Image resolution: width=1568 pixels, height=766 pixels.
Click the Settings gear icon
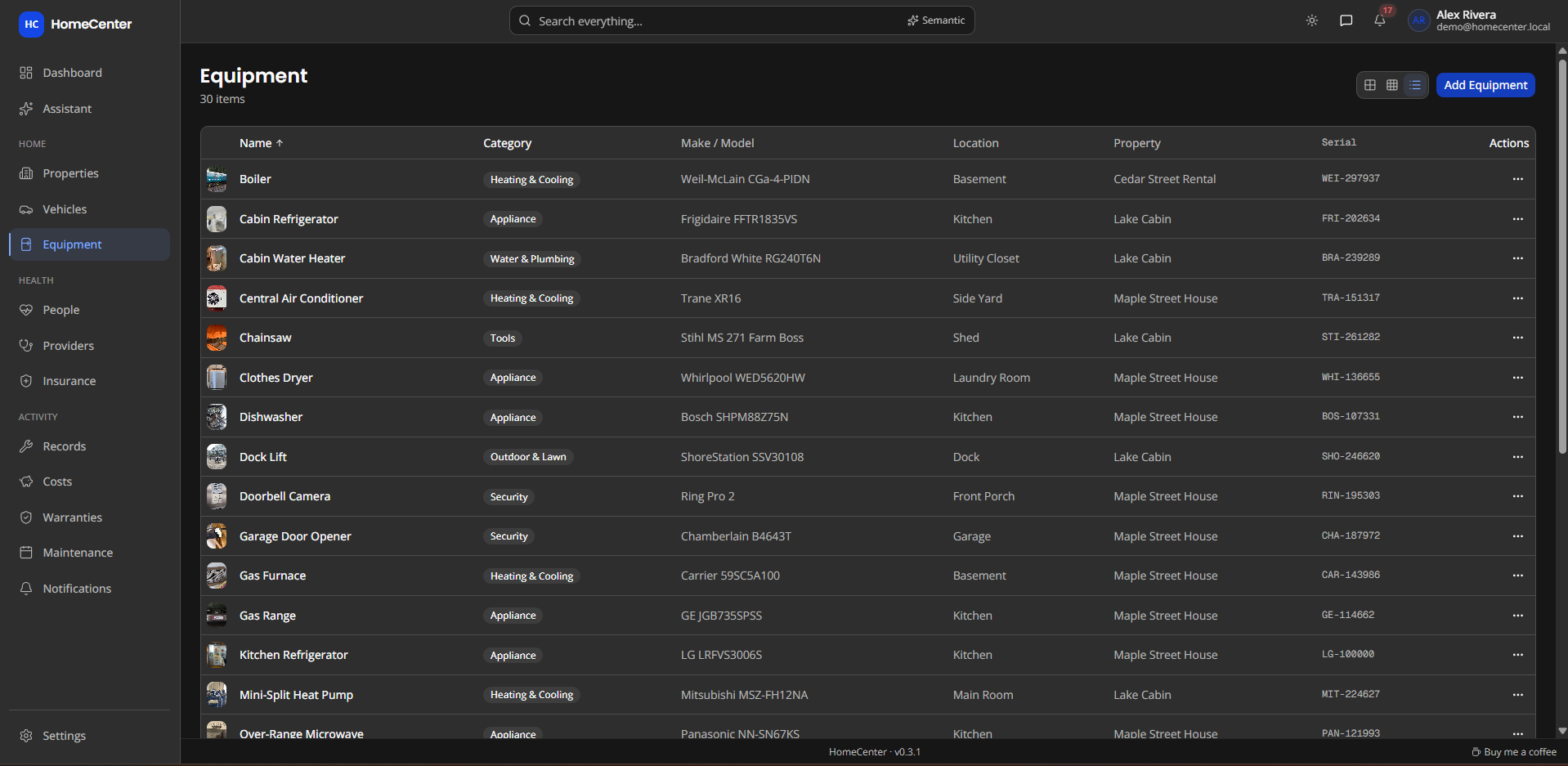tap(26, 736)
